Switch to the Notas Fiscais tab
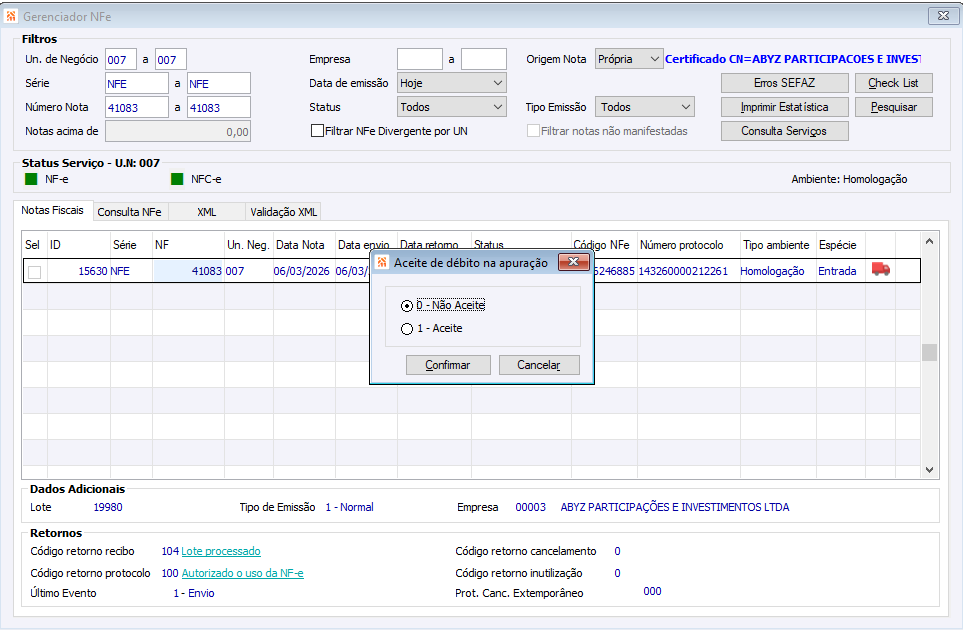The image size is (963, 630). click(53, 210)
